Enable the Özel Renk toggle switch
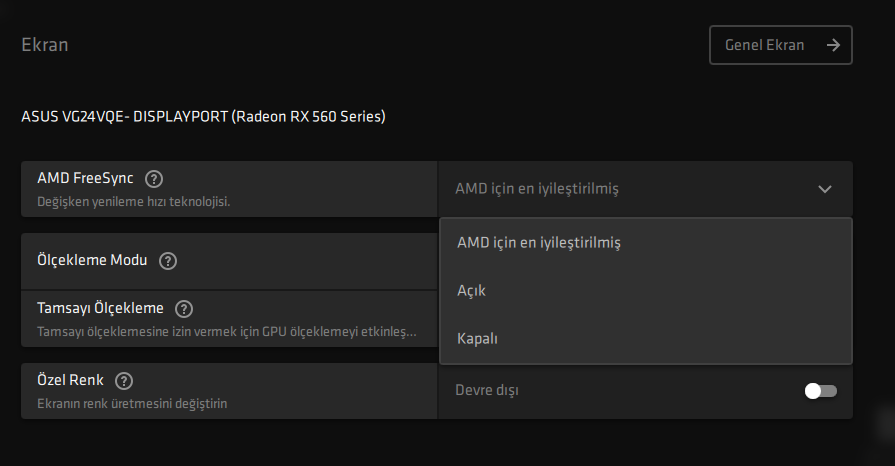895x466 pixels. [820, 390]
